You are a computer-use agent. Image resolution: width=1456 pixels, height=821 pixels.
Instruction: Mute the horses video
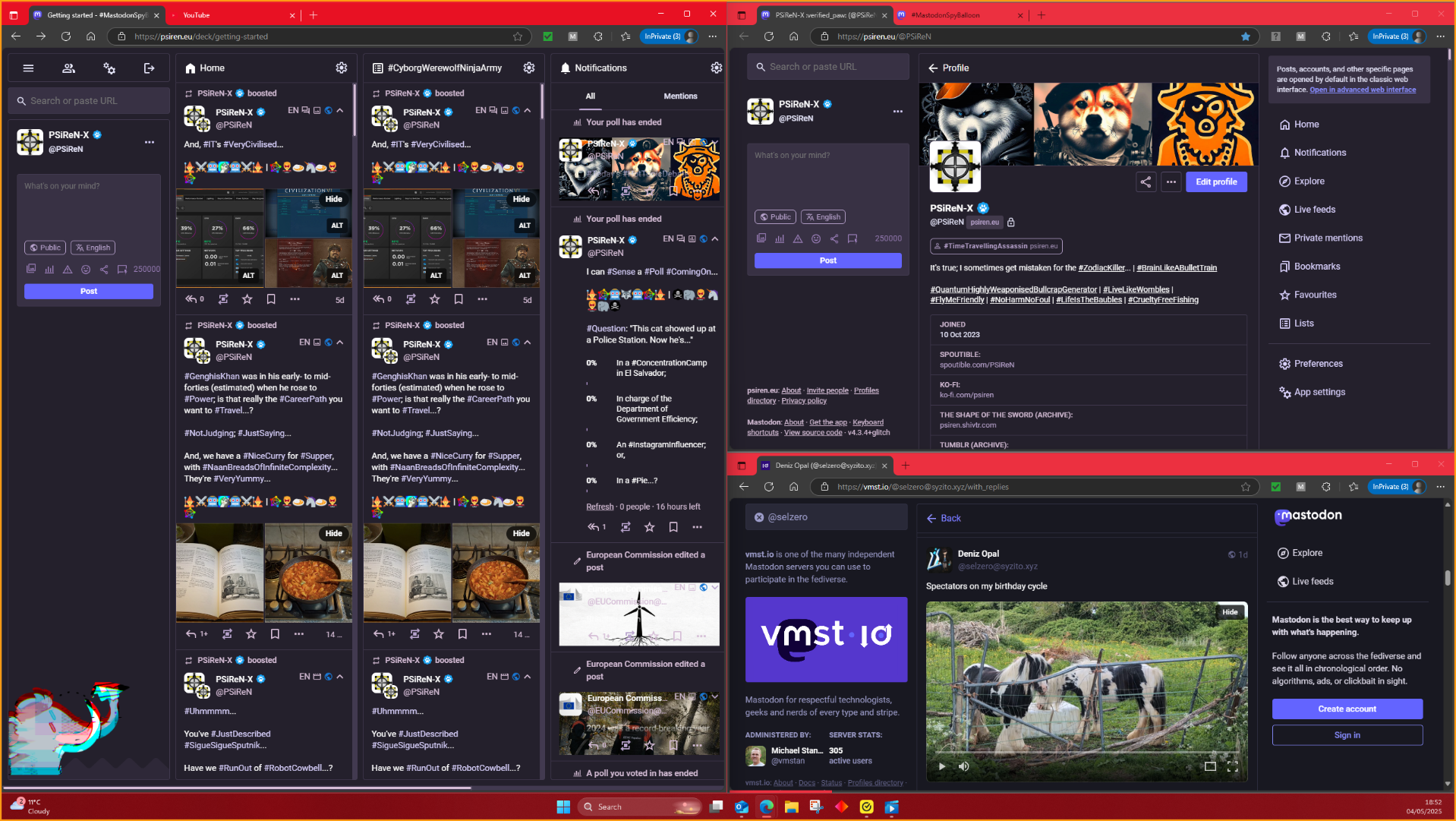point(964,766)
